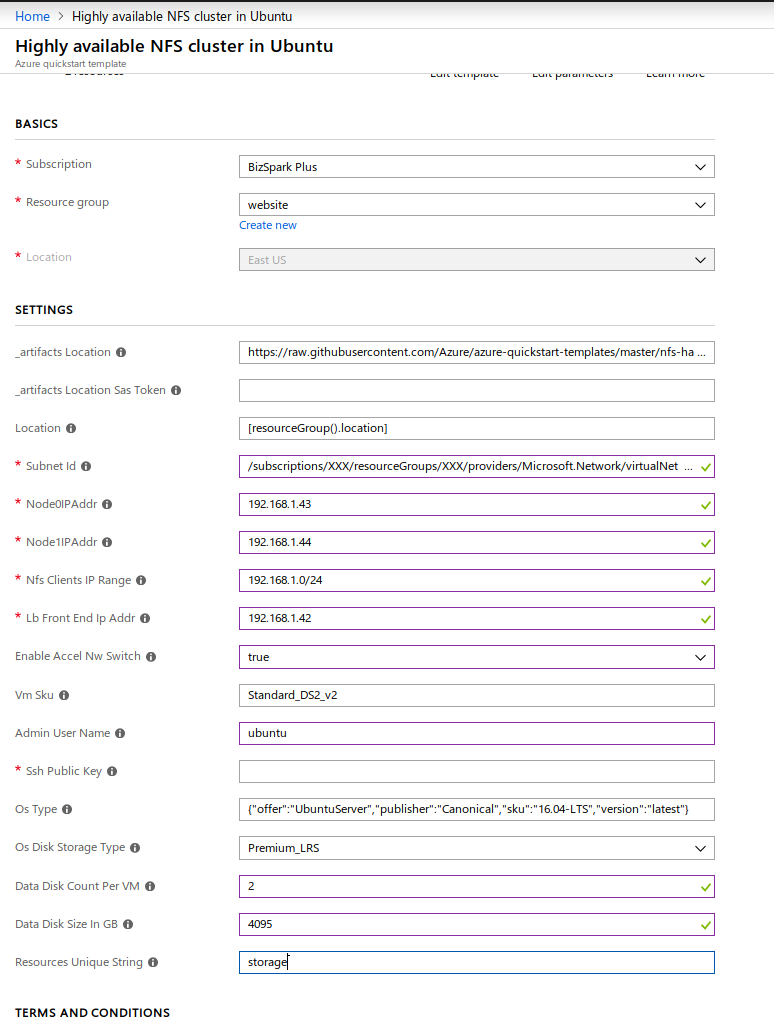Click the Node1IPAddr field 192.168.1.44
The height and width of the screenshot is (1028, 774).
[476, 543]
